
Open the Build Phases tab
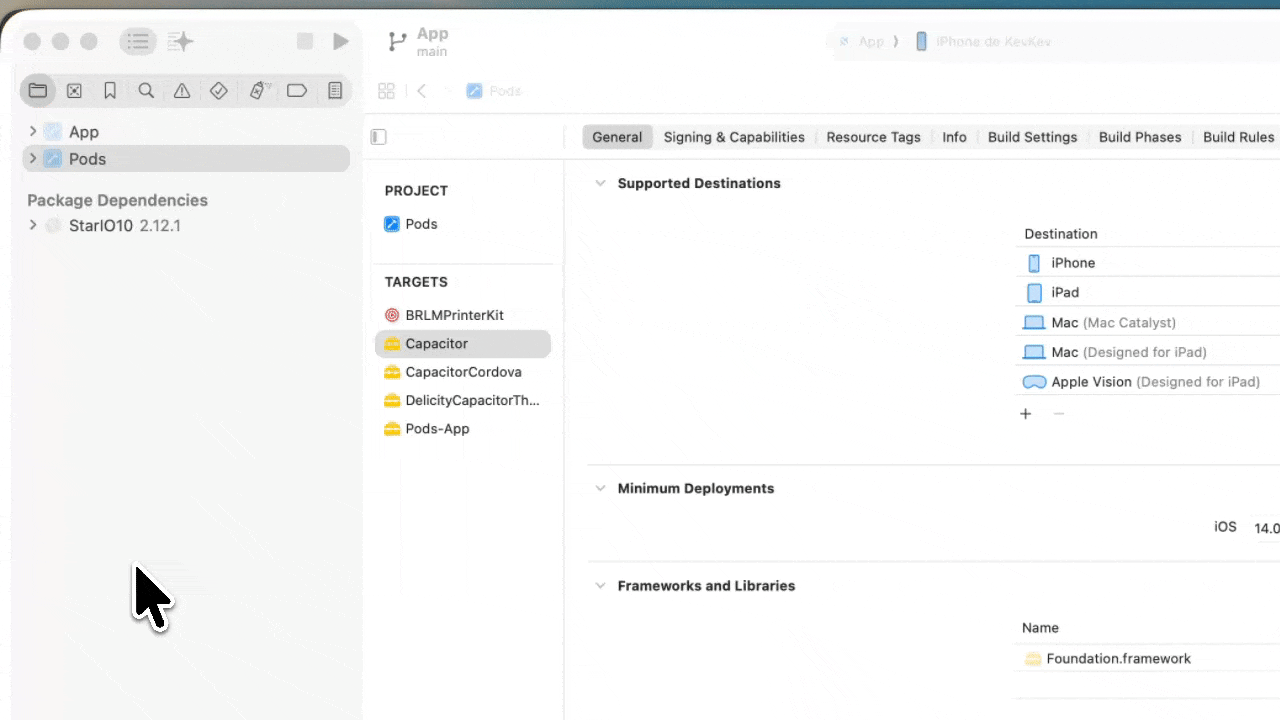pyautogui.click(x=1140, y=137)
